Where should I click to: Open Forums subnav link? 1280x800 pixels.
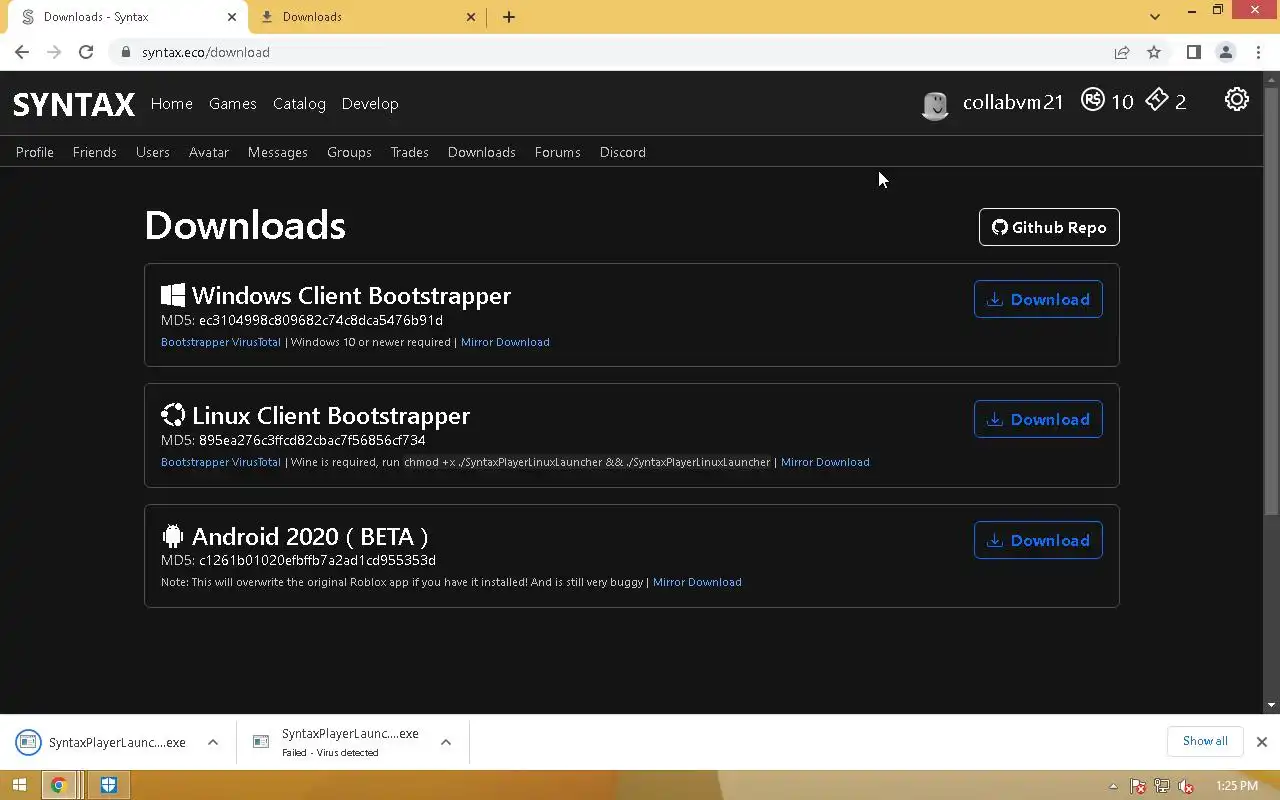click(558, 152)
